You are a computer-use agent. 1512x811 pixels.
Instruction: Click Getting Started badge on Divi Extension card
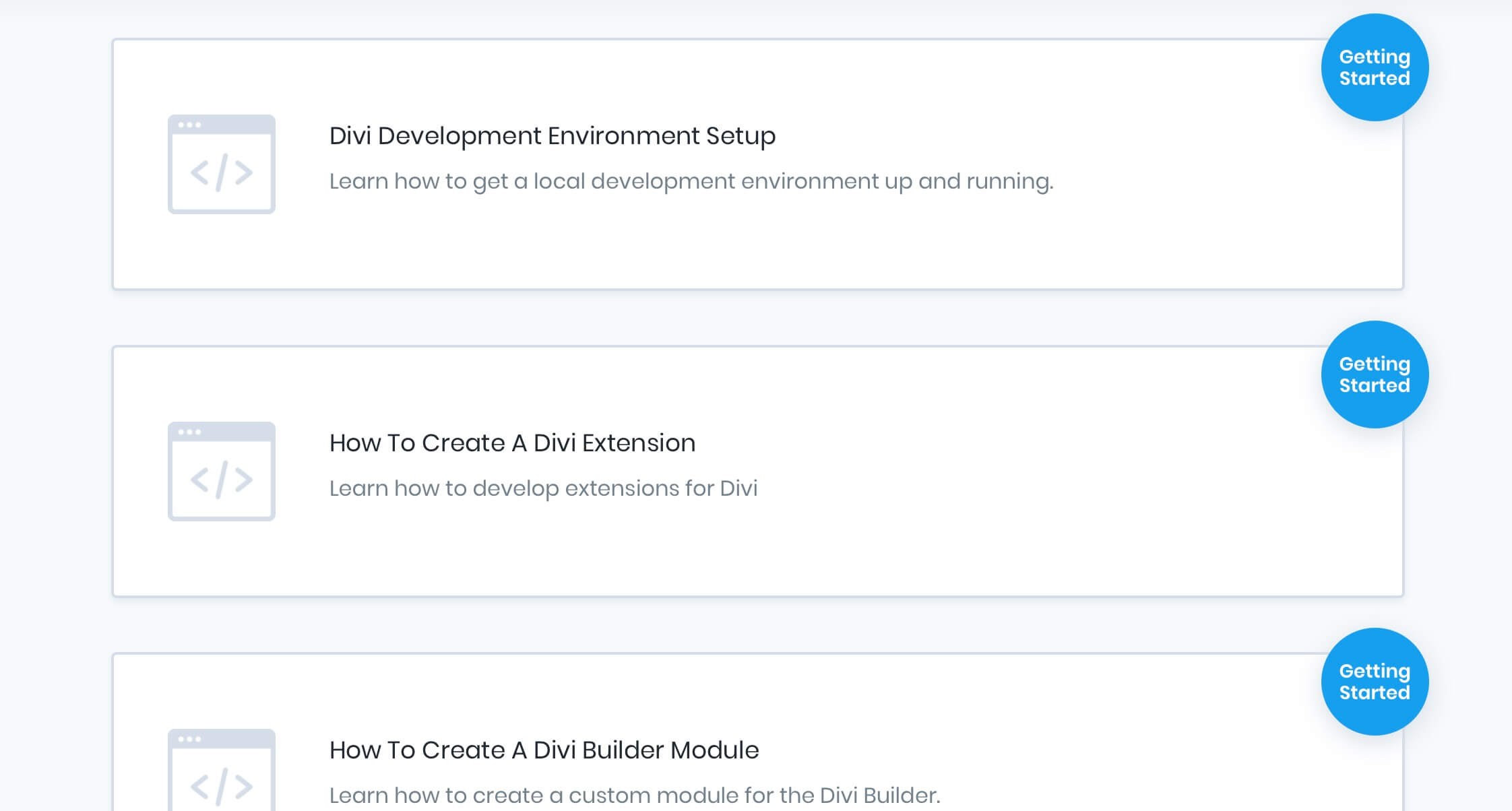(x=1375, y=375)
